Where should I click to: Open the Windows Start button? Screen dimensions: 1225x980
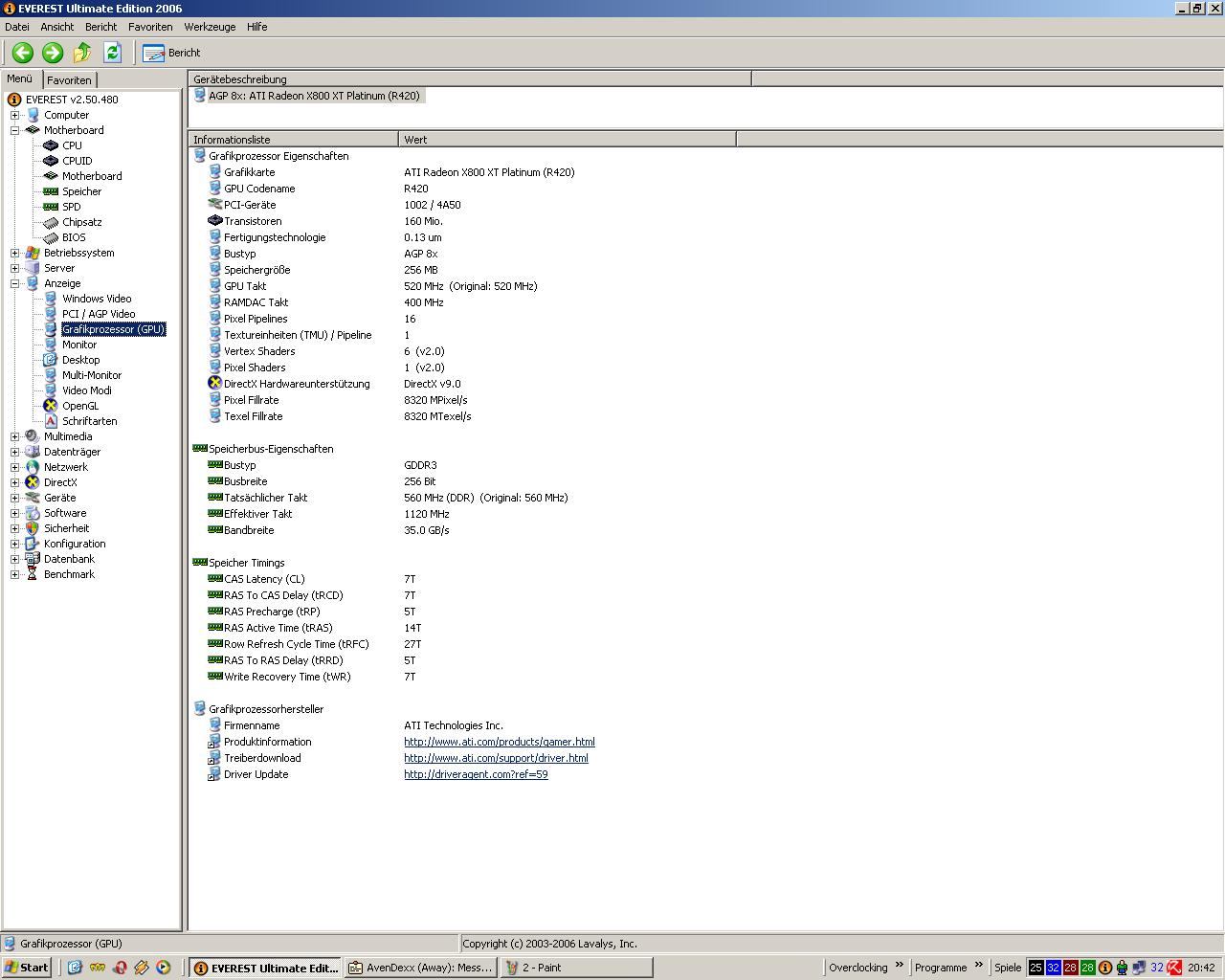27,968
